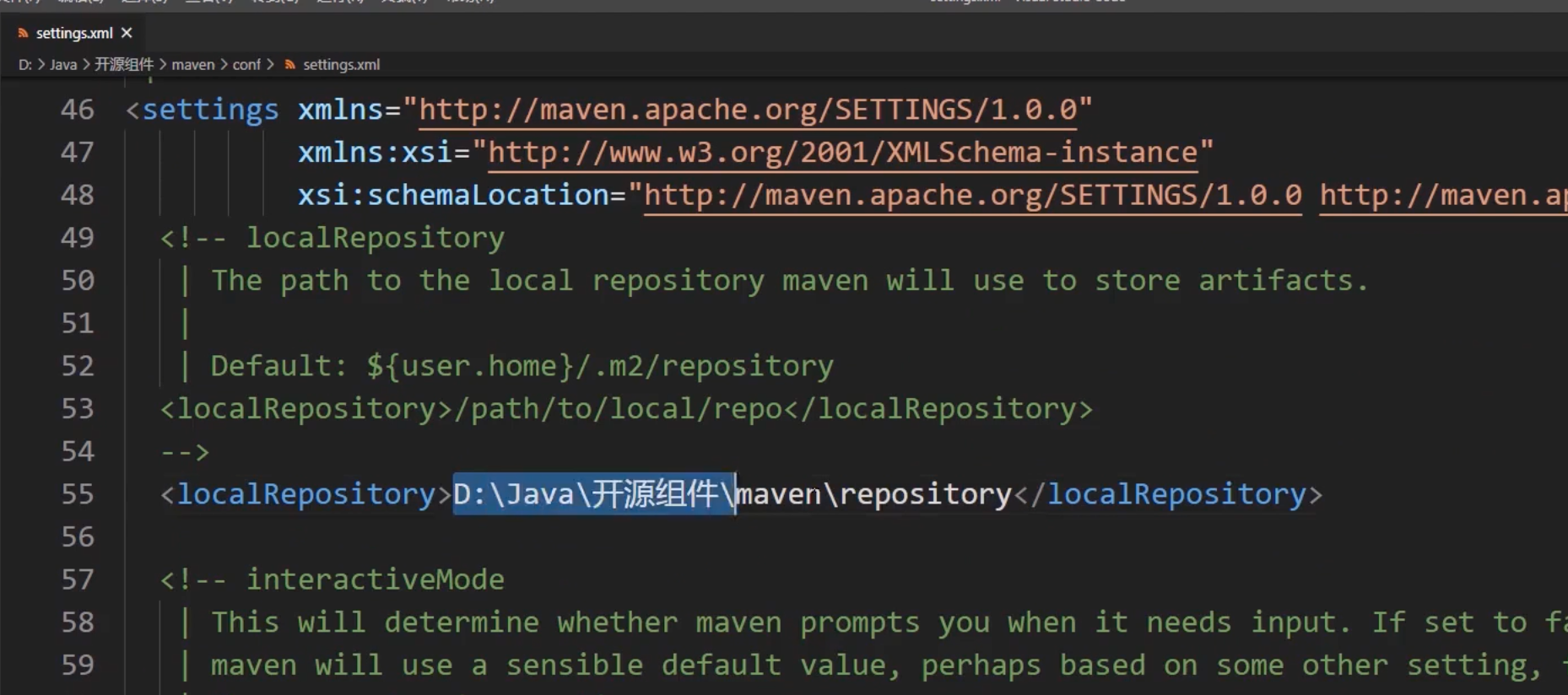The height and width of the screenshot is (695, 1568).
Task: Click the opening localRepository tag on line 55
Action: 306,494
